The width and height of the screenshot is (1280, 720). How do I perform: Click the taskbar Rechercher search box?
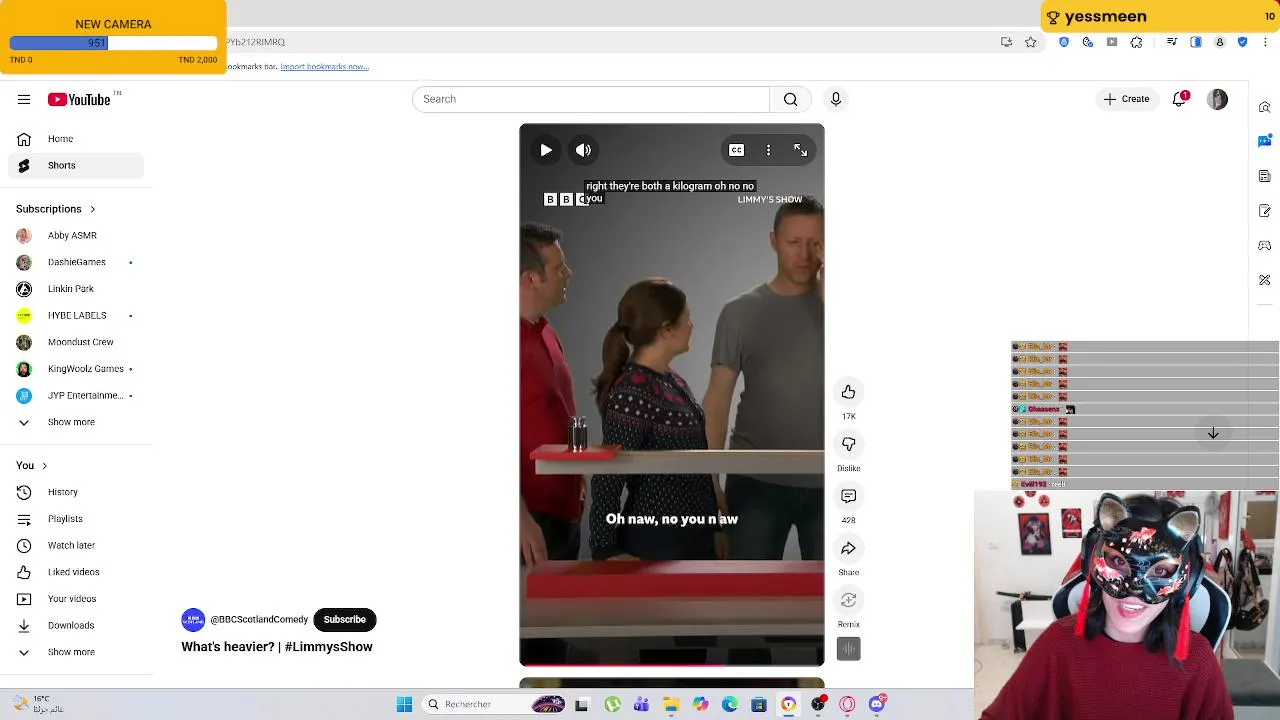click(x=494, y=705)
